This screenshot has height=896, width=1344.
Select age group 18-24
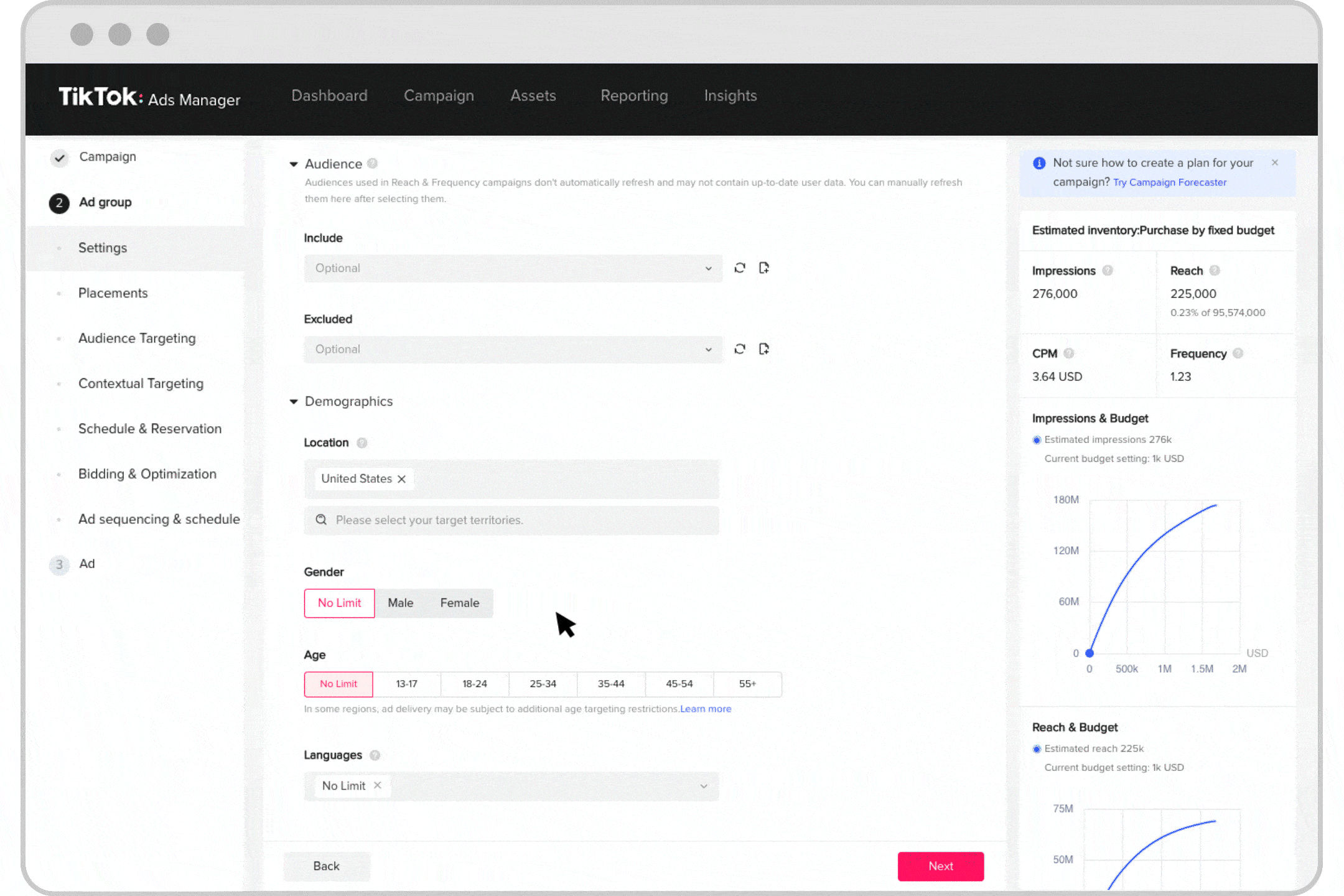point(473,683)
